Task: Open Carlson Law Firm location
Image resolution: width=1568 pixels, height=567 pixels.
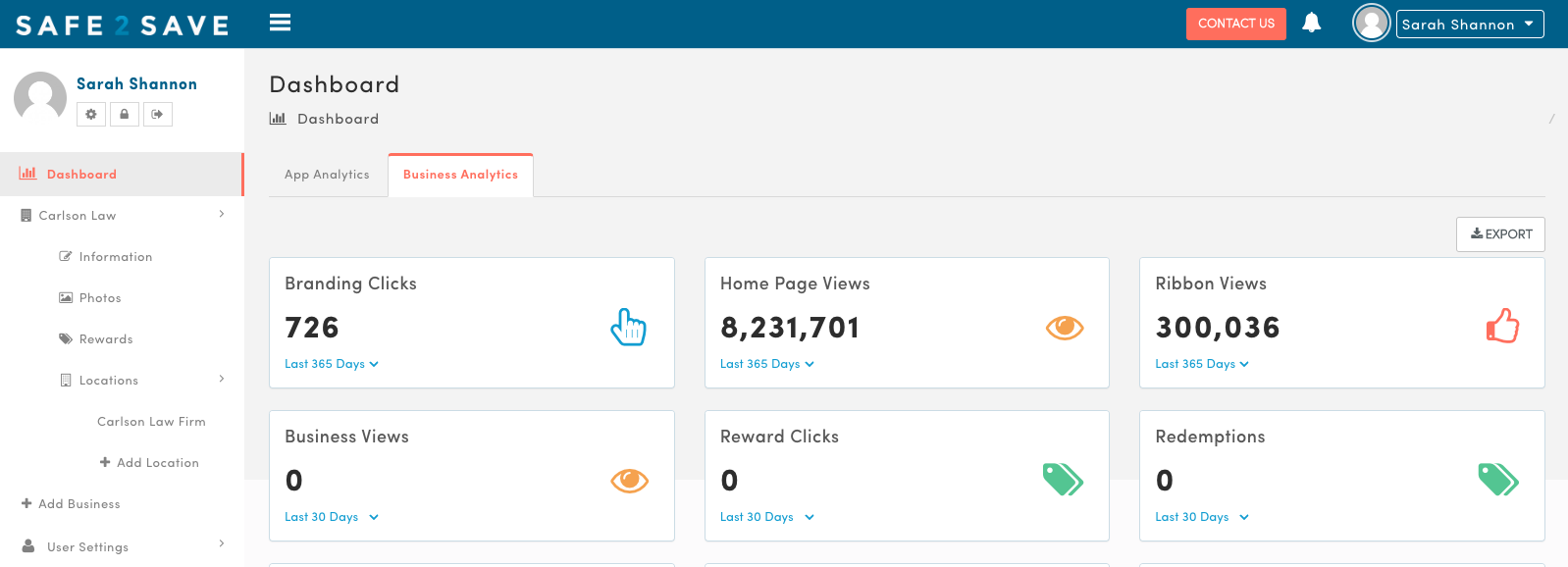Action: [x=151, y=422]
